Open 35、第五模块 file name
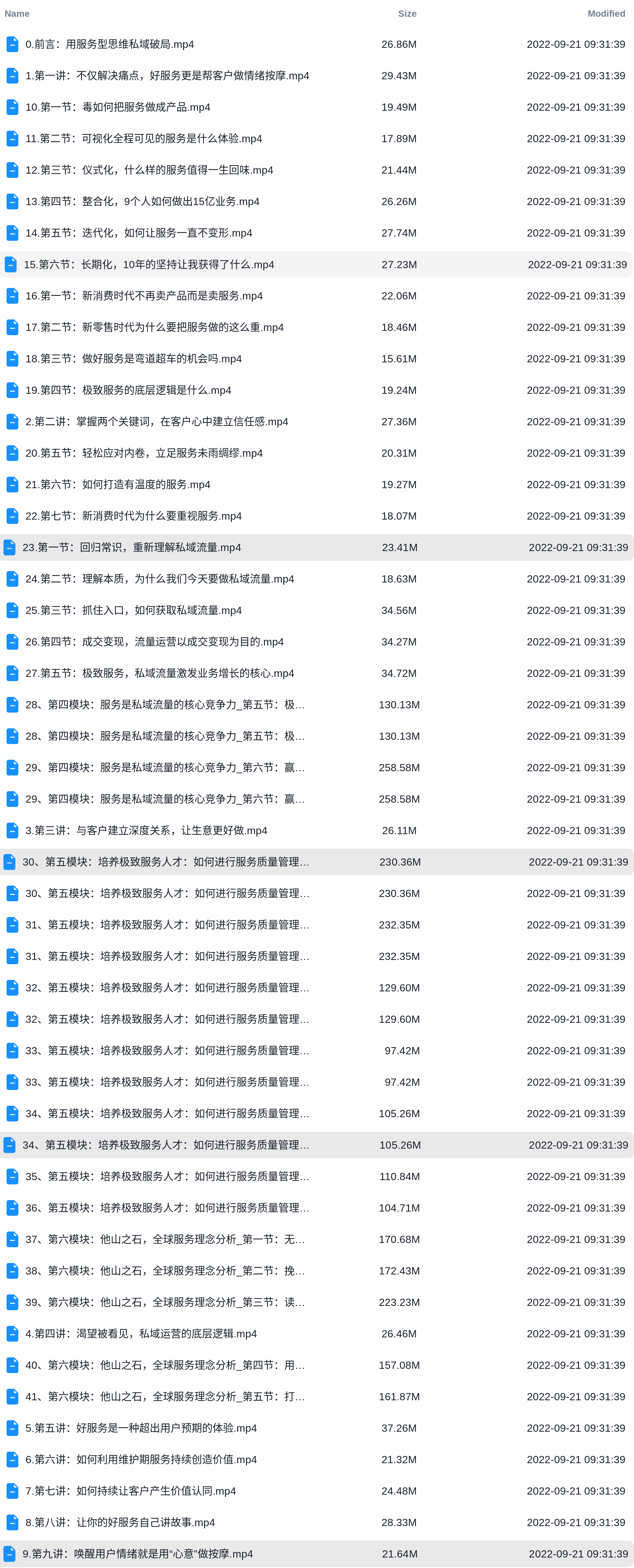 (x=167, y=1176)
